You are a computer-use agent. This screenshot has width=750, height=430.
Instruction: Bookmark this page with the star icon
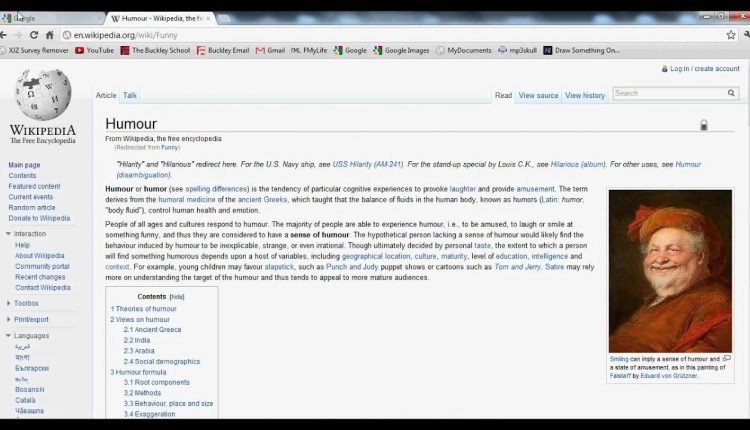coord(731,35)
